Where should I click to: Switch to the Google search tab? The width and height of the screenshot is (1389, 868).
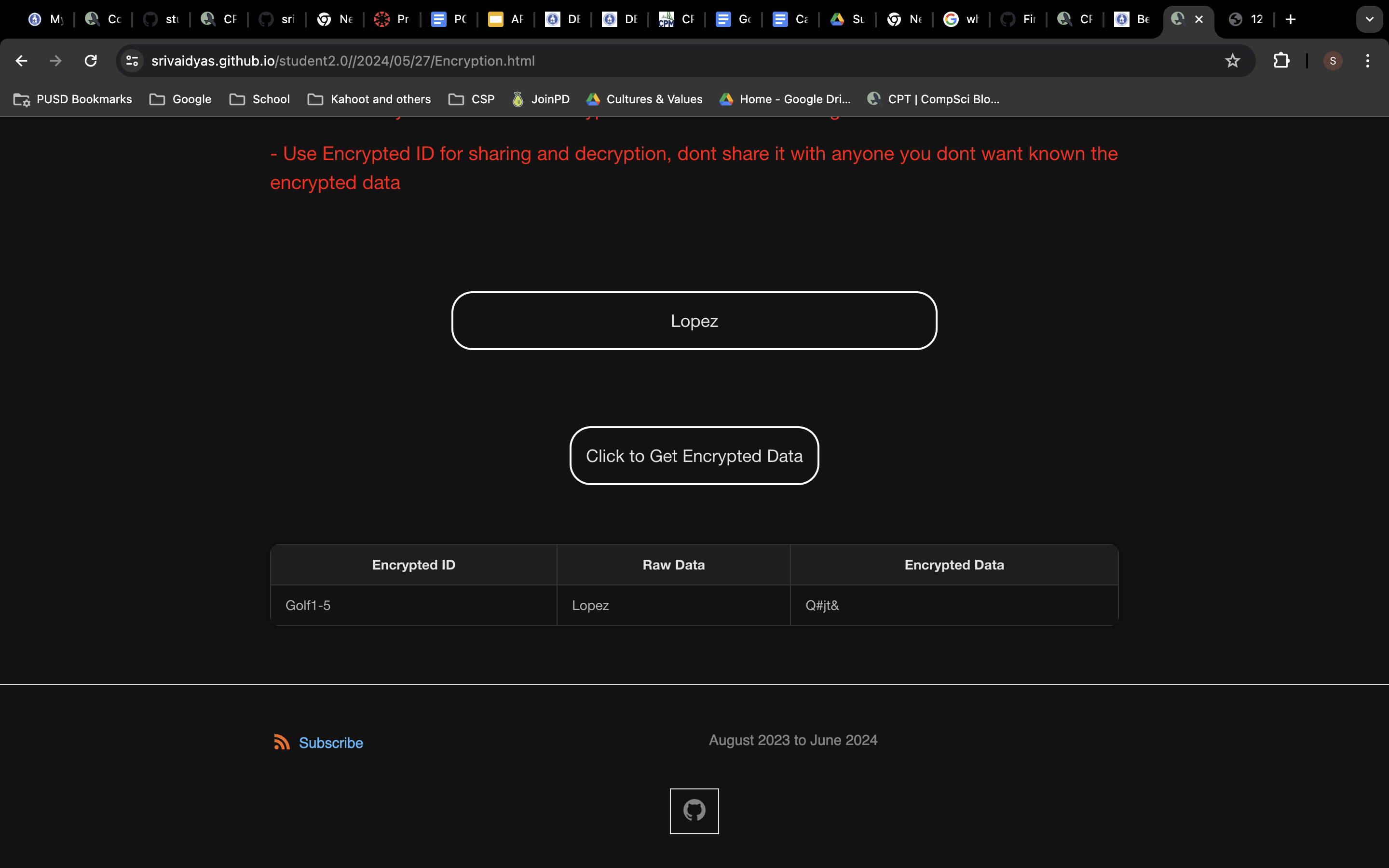(960, 19)
